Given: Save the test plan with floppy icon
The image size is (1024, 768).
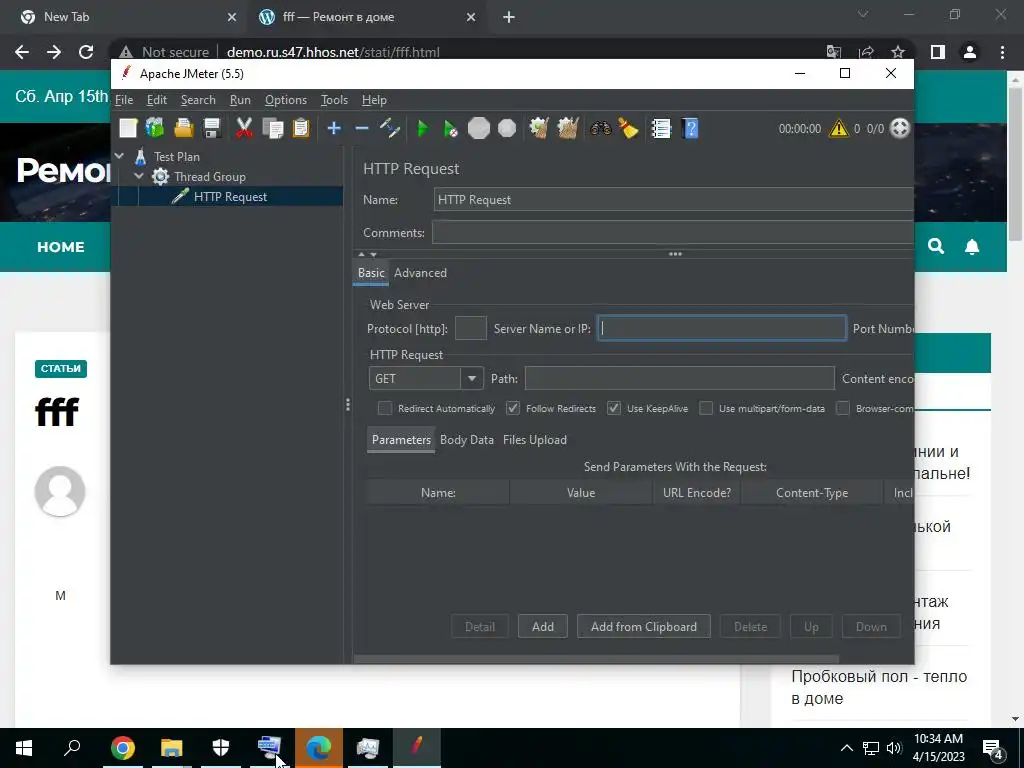Looking at the screenshot, I should click(x=212, y=129).
